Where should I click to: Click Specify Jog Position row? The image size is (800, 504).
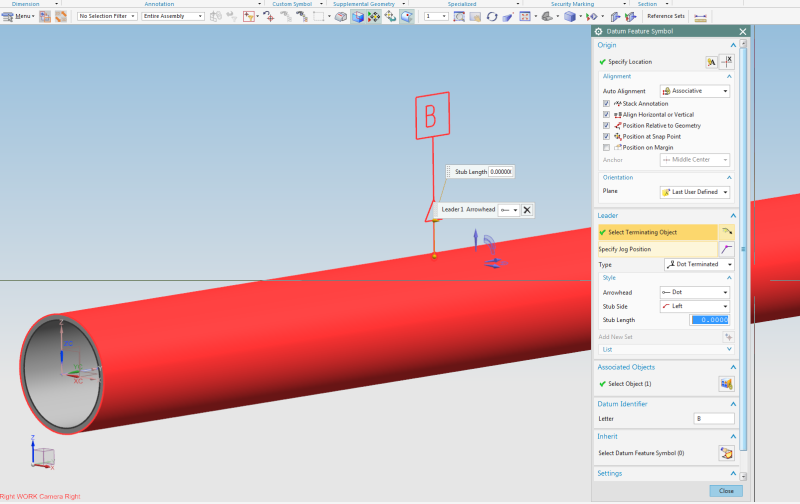click(658, 249)
